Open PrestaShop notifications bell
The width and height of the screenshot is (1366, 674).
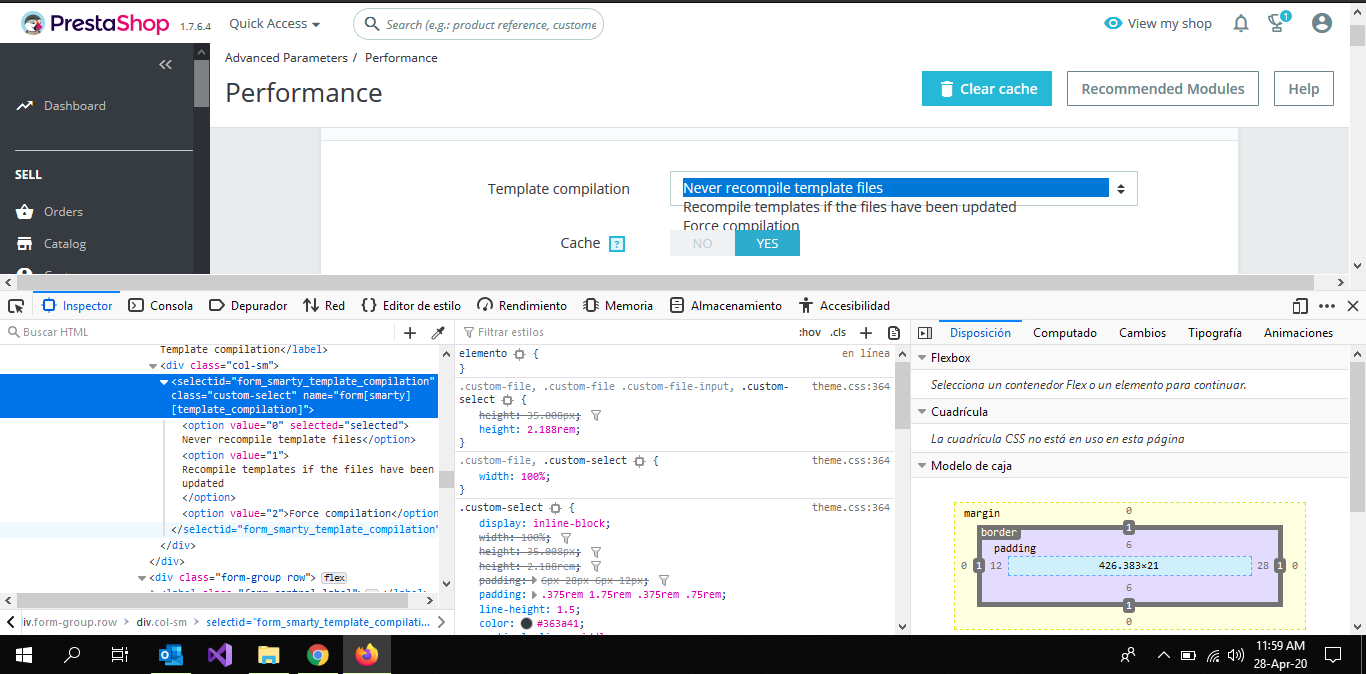[x=1241, y=23]
